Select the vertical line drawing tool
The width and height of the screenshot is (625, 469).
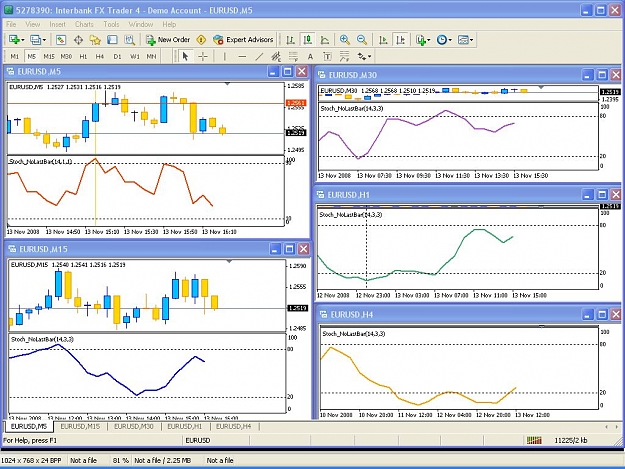(x=224, y=56)
